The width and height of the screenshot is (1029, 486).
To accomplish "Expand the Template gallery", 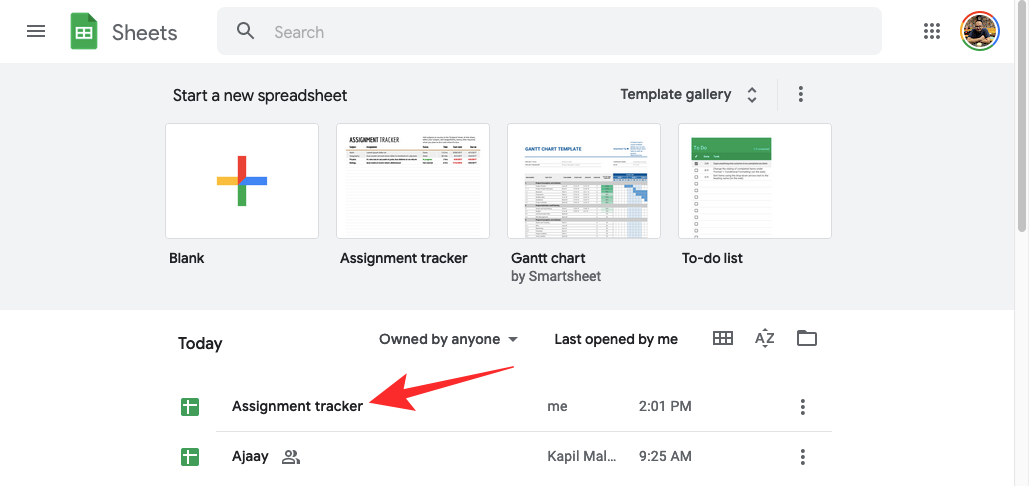I will pos(689,94).
